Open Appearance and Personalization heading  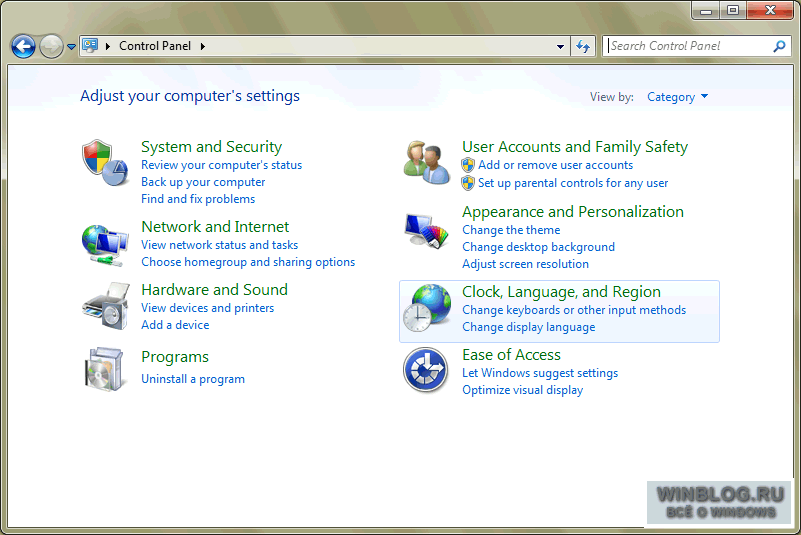tap(573, 212)
